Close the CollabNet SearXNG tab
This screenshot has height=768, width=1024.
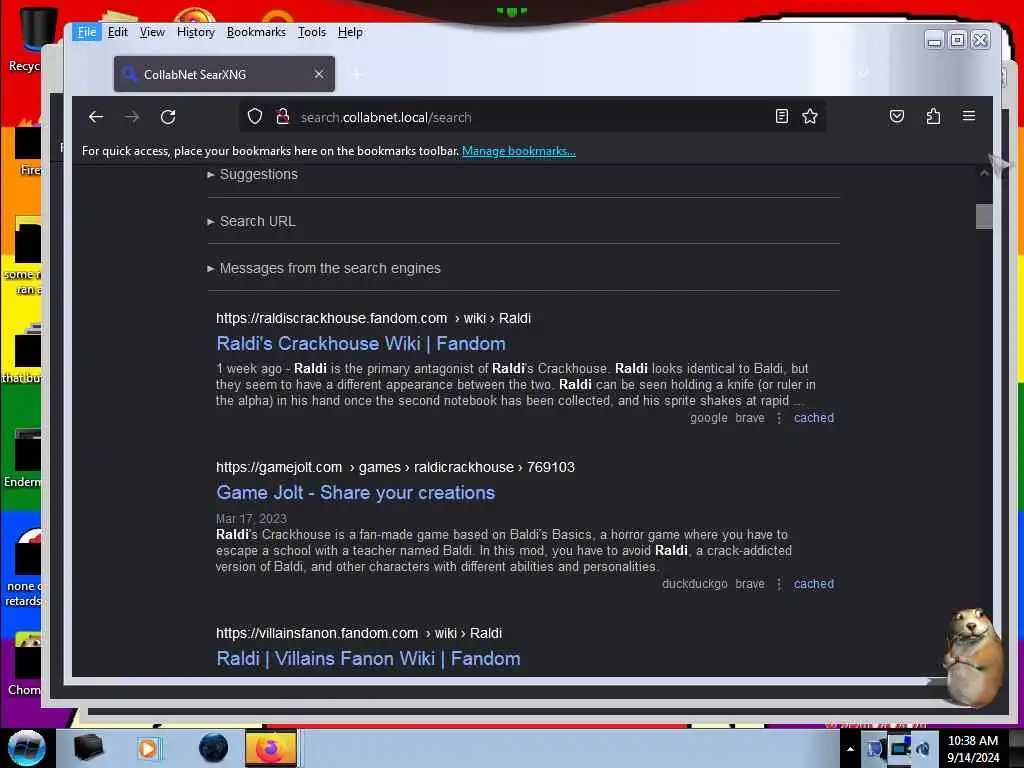tap(319, 74)
